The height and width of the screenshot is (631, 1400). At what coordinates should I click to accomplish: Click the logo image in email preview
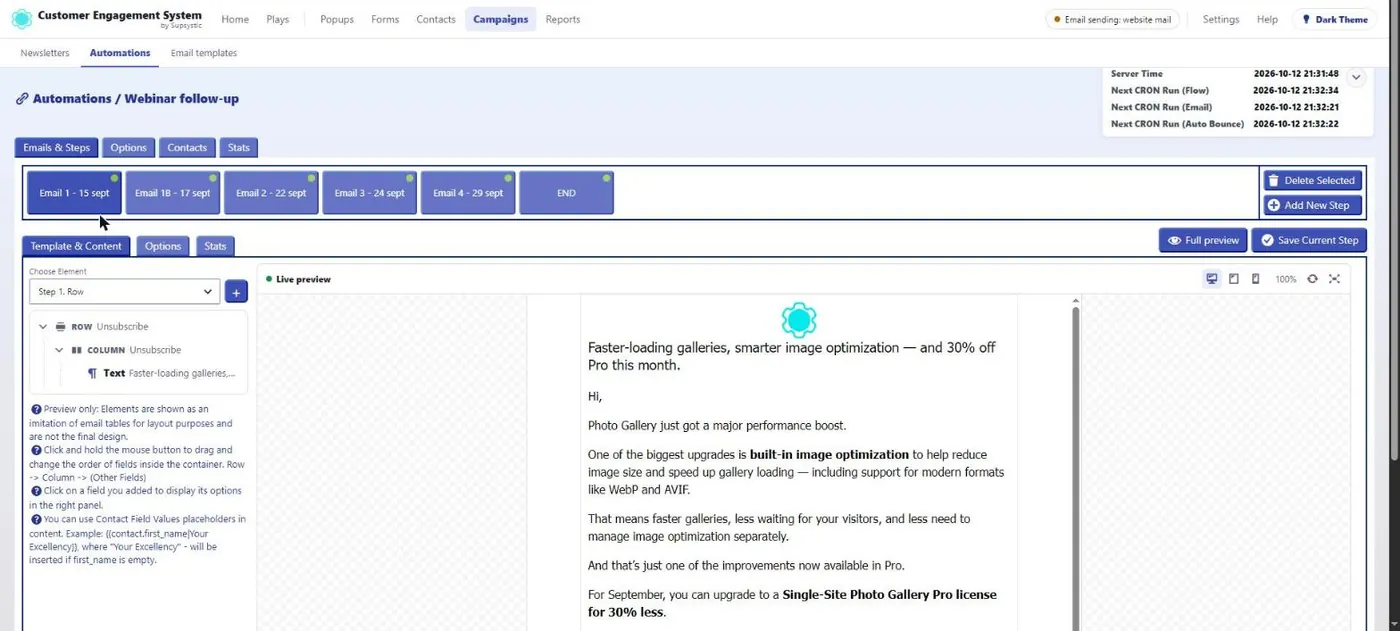[799, 320]
